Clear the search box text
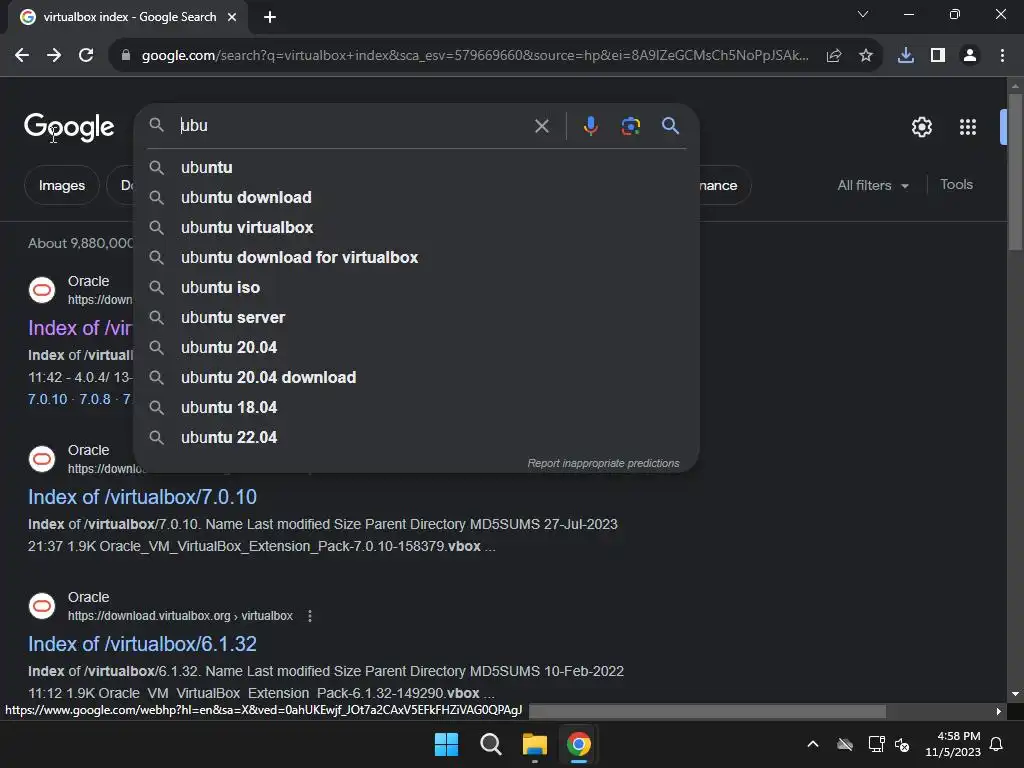This screenshot has width=1024, height=768. tap(541, 126)
